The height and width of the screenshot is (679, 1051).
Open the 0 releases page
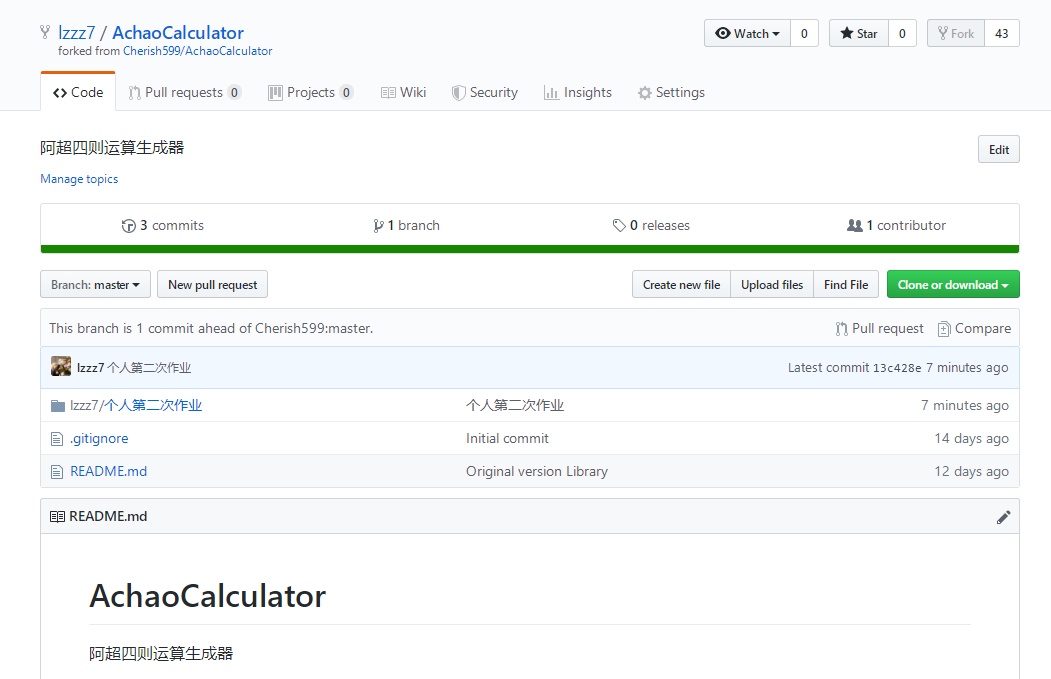651,225
